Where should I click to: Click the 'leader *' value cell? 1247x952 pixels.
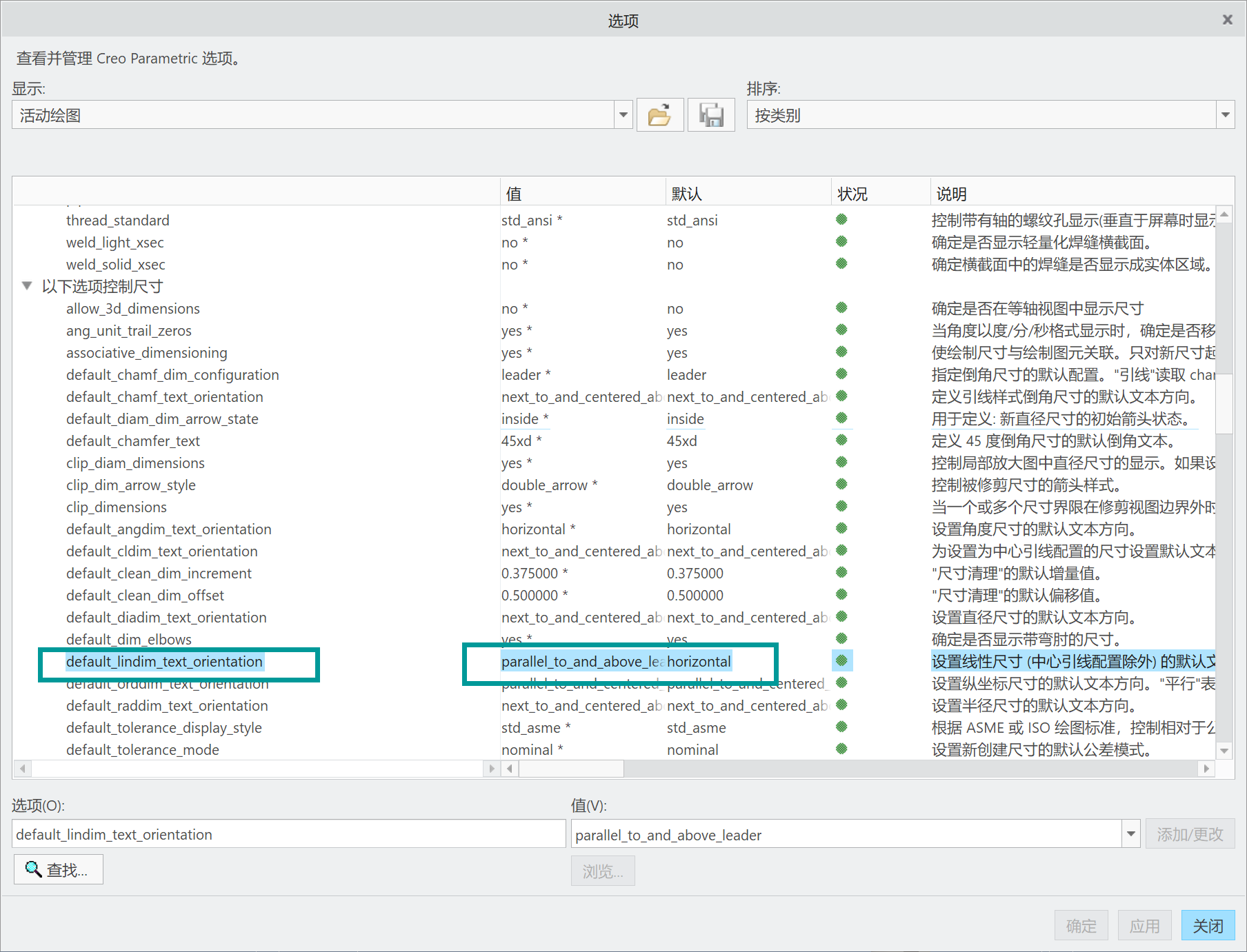point(526,374)
